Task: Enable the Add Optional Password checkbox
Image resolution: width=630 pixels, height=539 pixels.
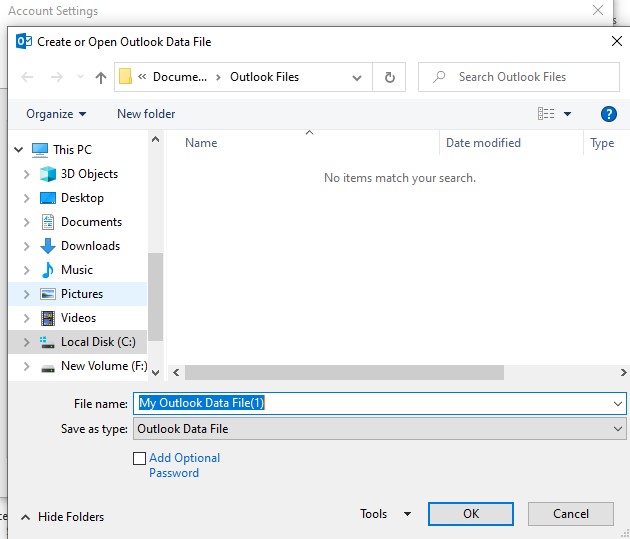Action: point(139,458)
